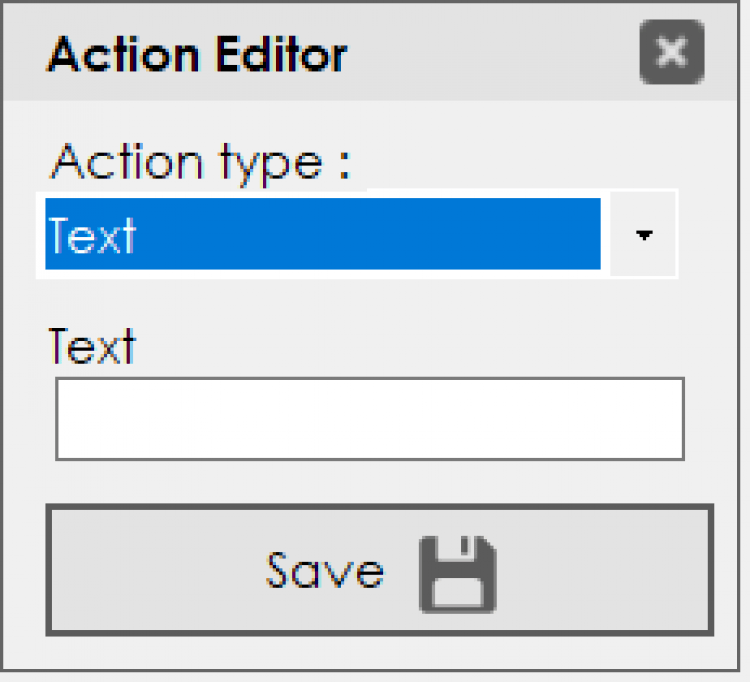Click the Save button
The image size is (750, 682).
(379, 570)
